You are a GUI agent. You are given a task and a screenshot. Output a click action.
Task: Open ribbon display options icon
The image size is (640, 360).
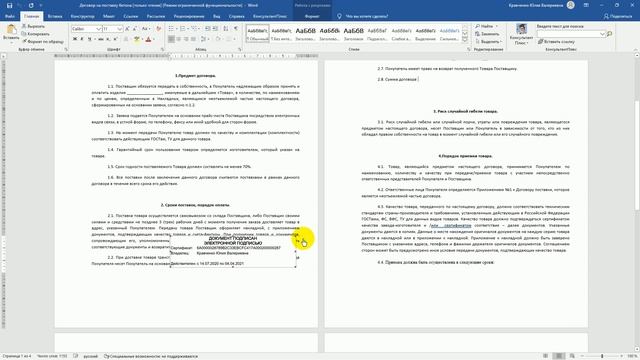pyautogui.click(x=586, y=5)
